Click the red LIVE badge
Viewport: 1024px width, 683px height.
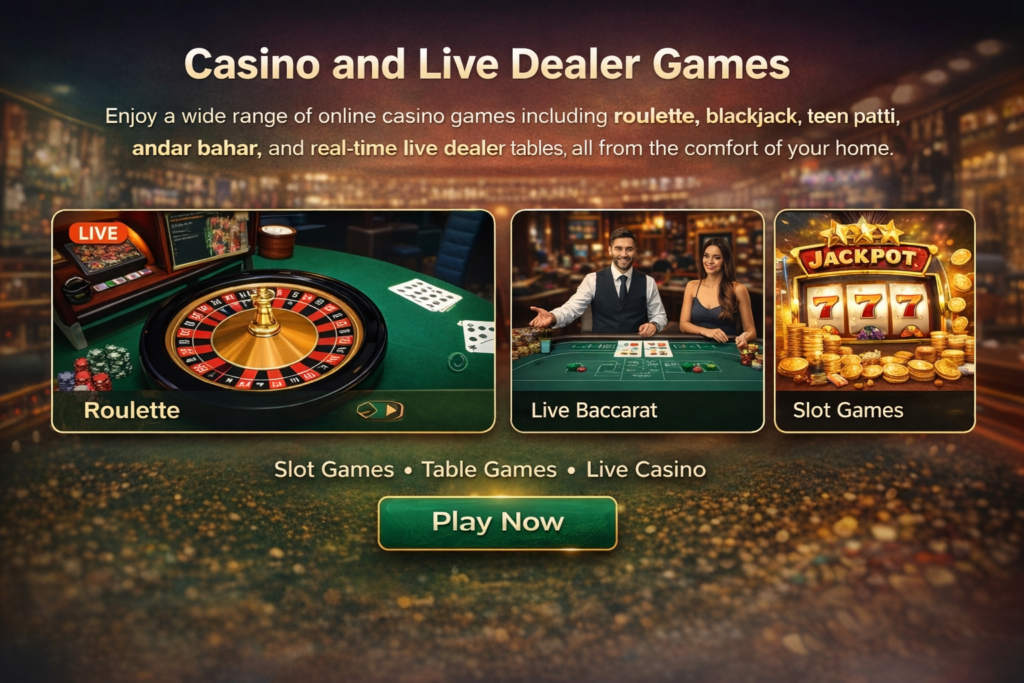click(98, 233)
